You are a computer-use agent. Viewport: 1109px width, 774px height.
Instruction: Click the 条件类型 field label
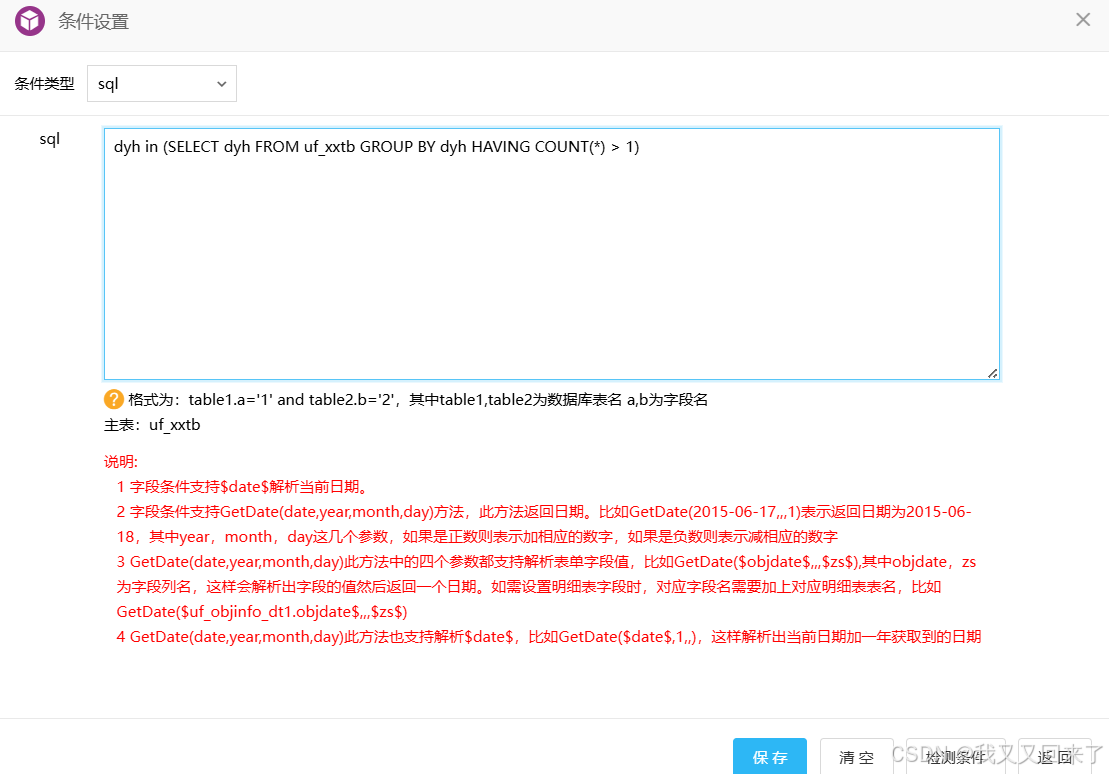coord(44,84)
